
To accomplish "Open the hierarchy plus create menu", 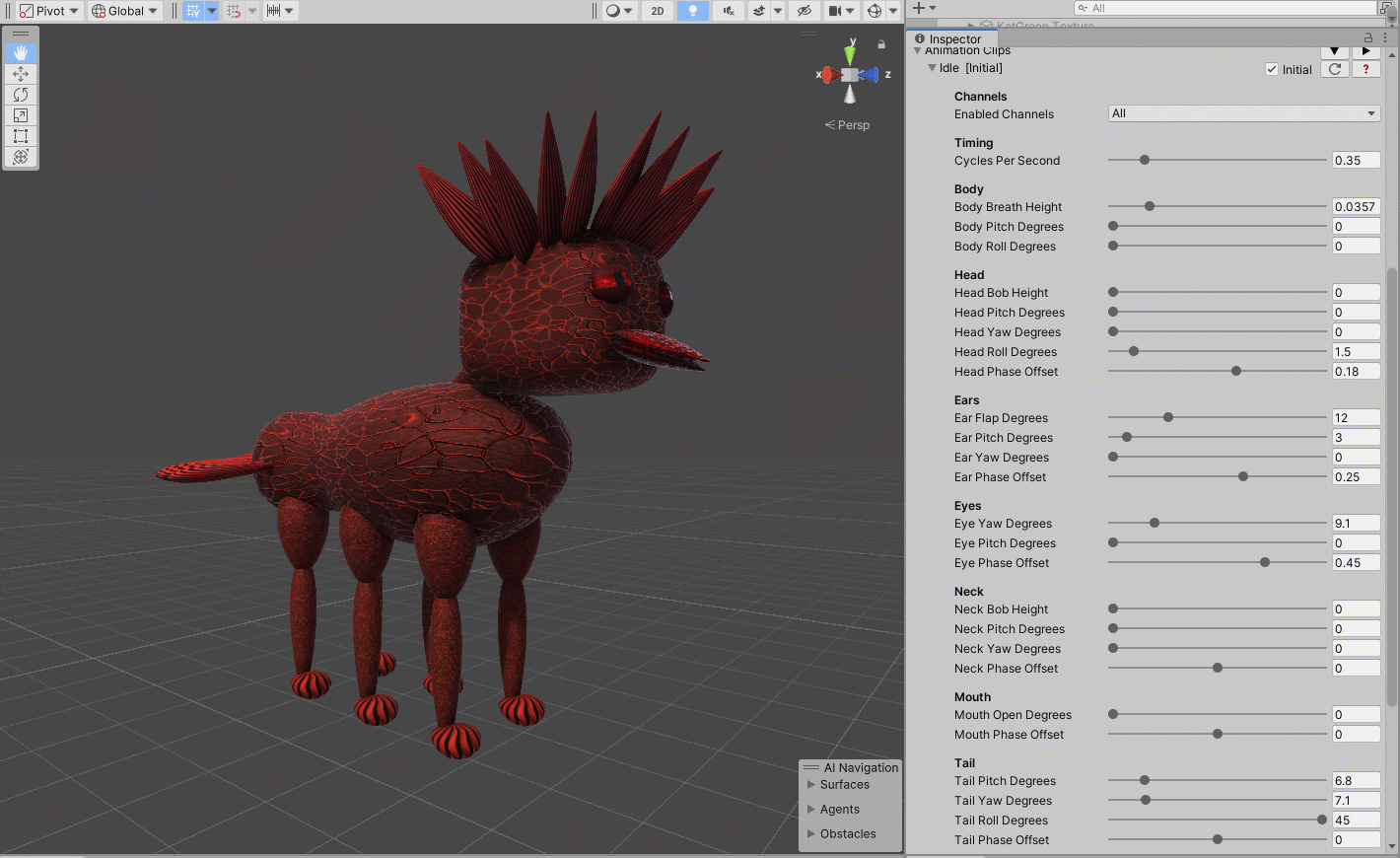I will tap(924, 8).
